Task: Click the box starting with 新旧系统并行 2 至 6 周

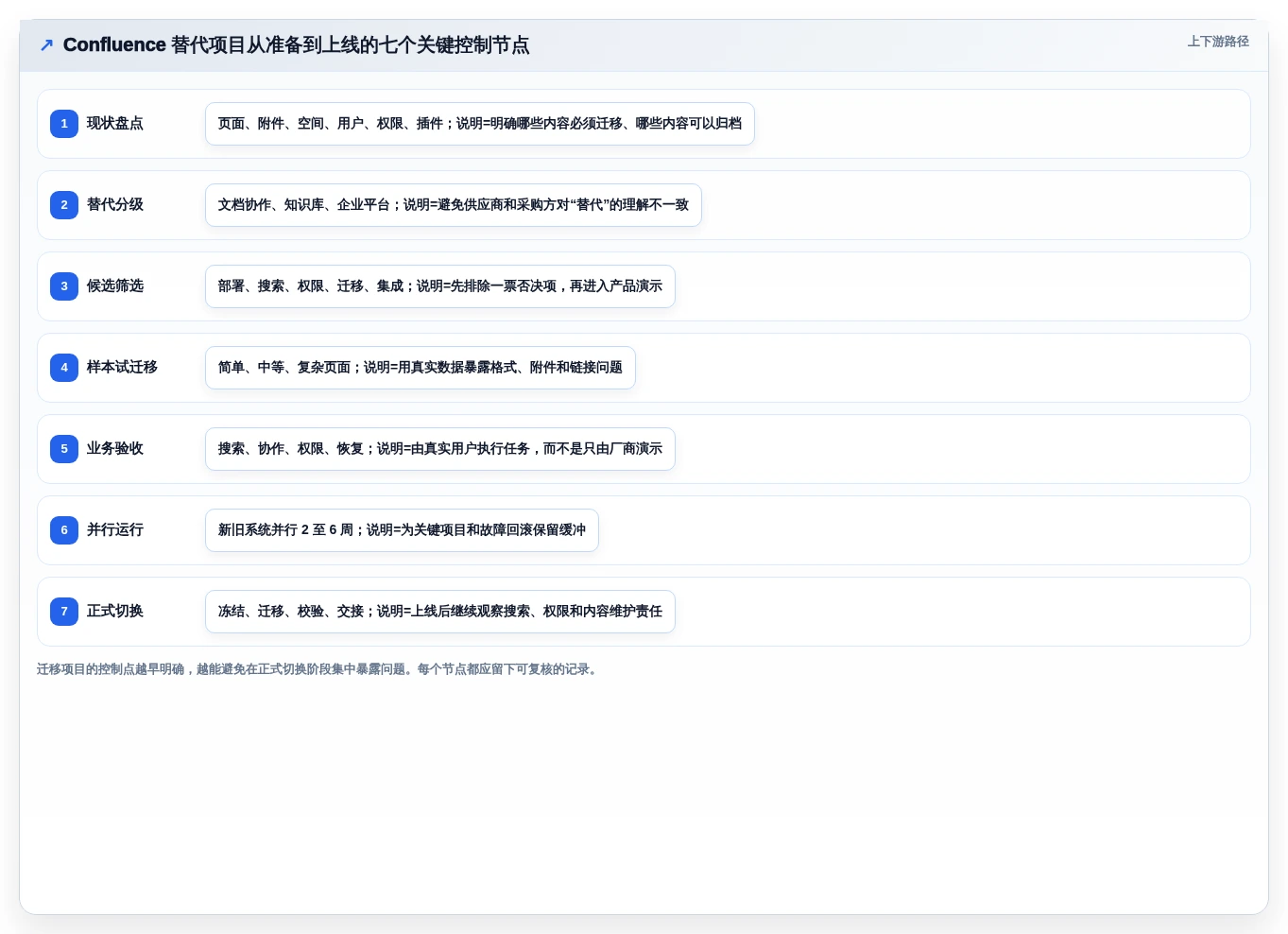Action: coord(402,530)
